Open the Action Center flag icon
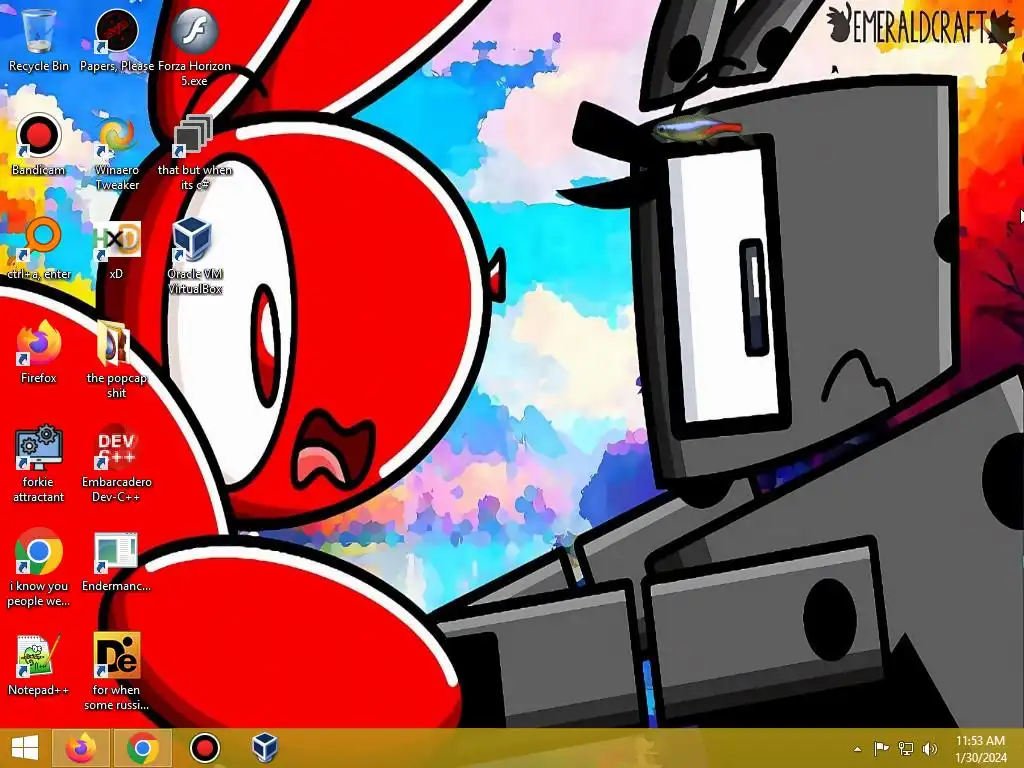1024x768 pixels. 881,749
